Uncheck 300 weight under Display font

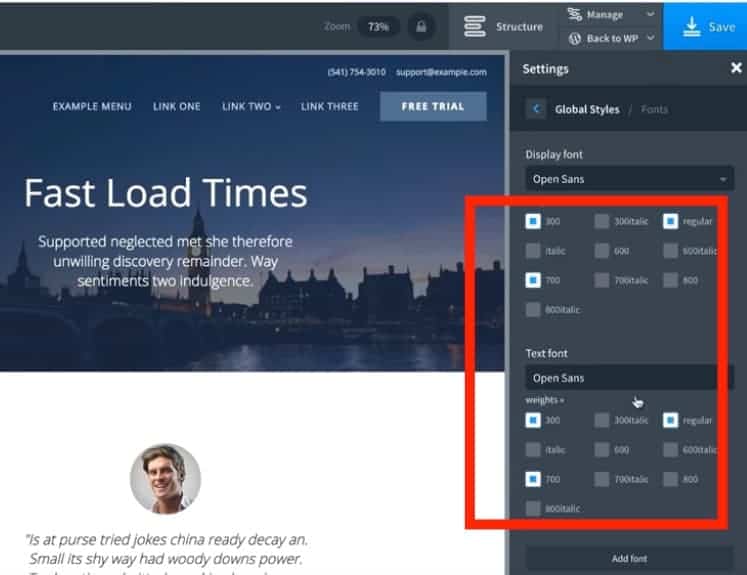coord(533,221)
